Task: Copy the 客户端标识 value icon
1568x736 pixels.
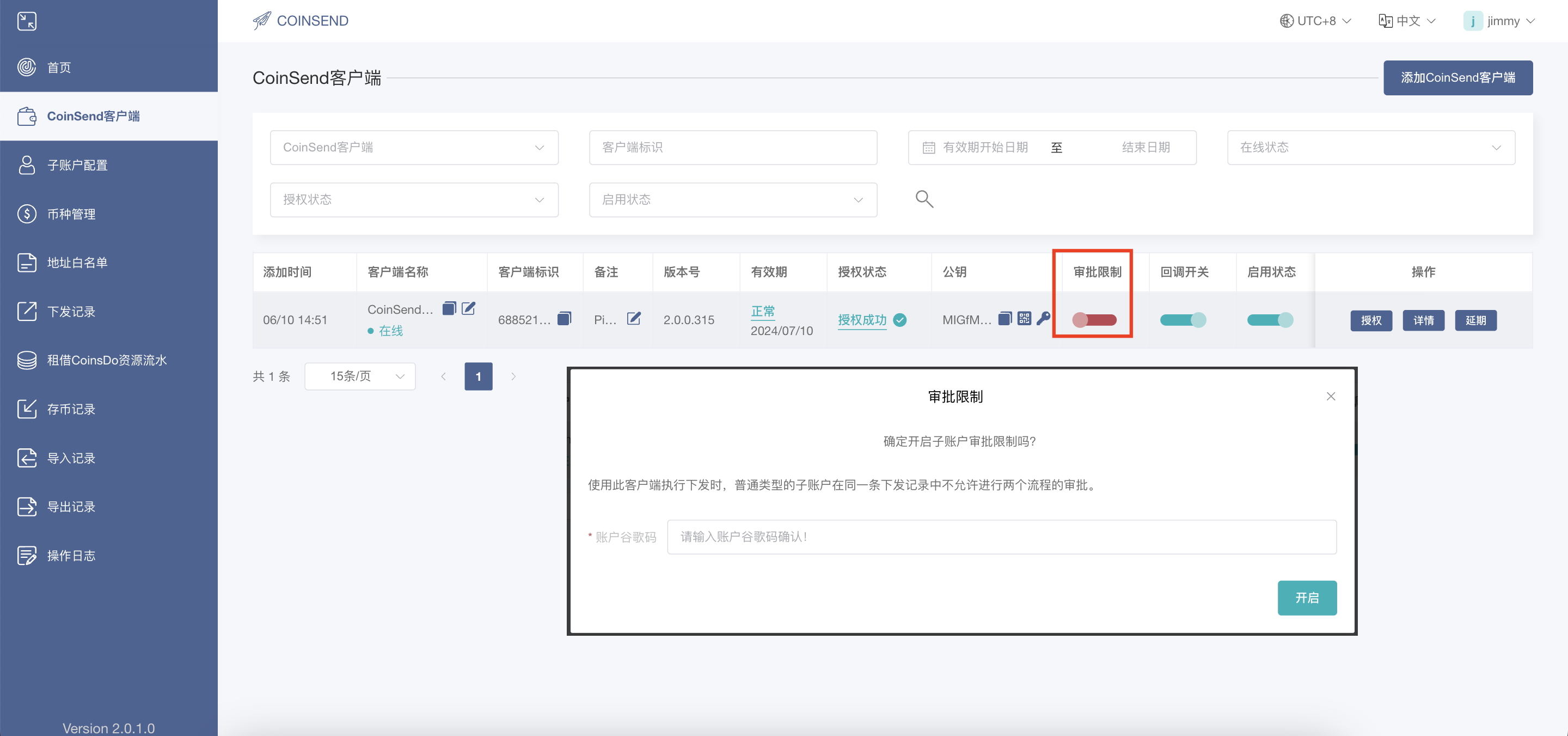Action: tap(564, 319)
